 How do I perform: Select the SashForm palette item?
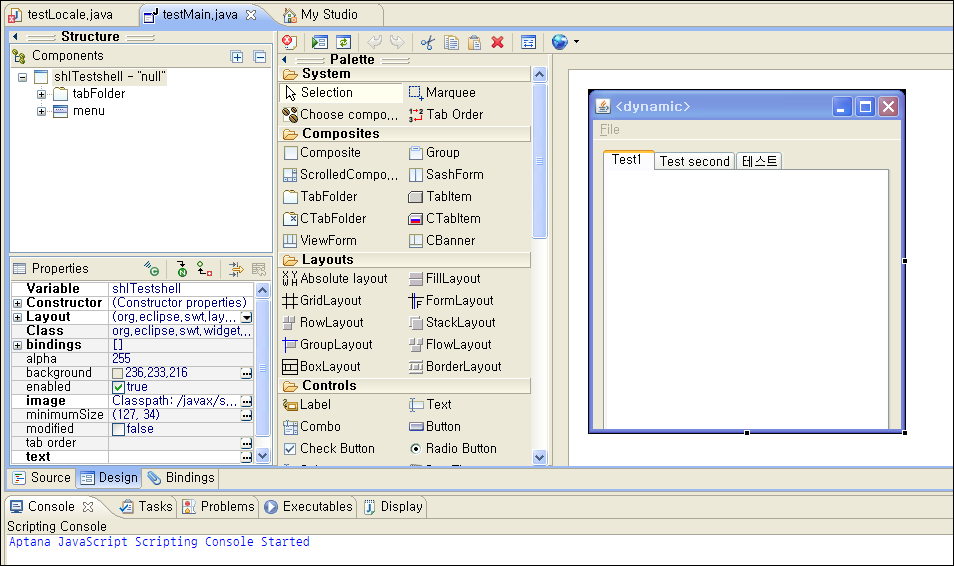[445, 175]
